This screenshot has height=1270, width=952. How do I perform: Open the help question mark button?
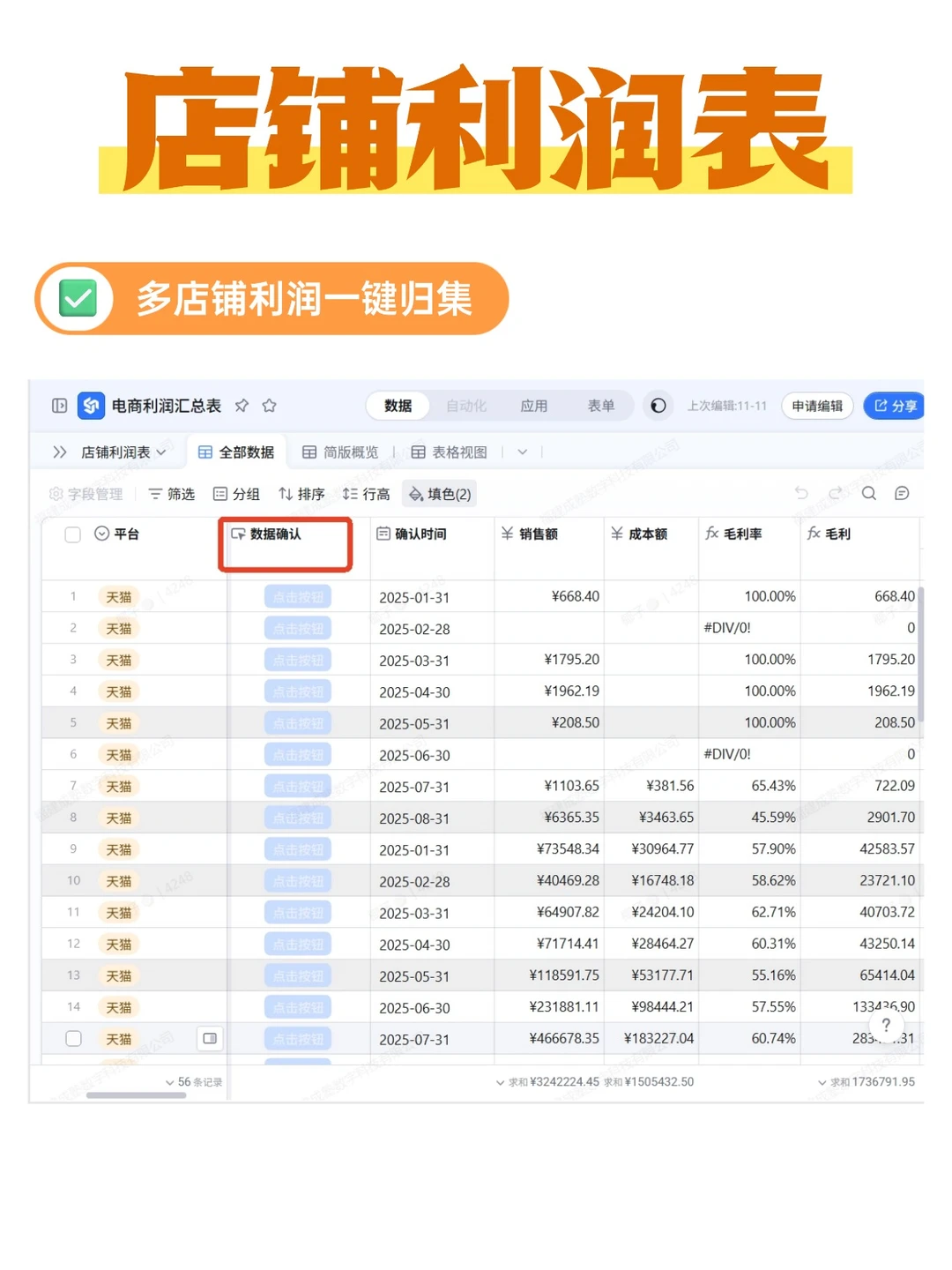886,1024
